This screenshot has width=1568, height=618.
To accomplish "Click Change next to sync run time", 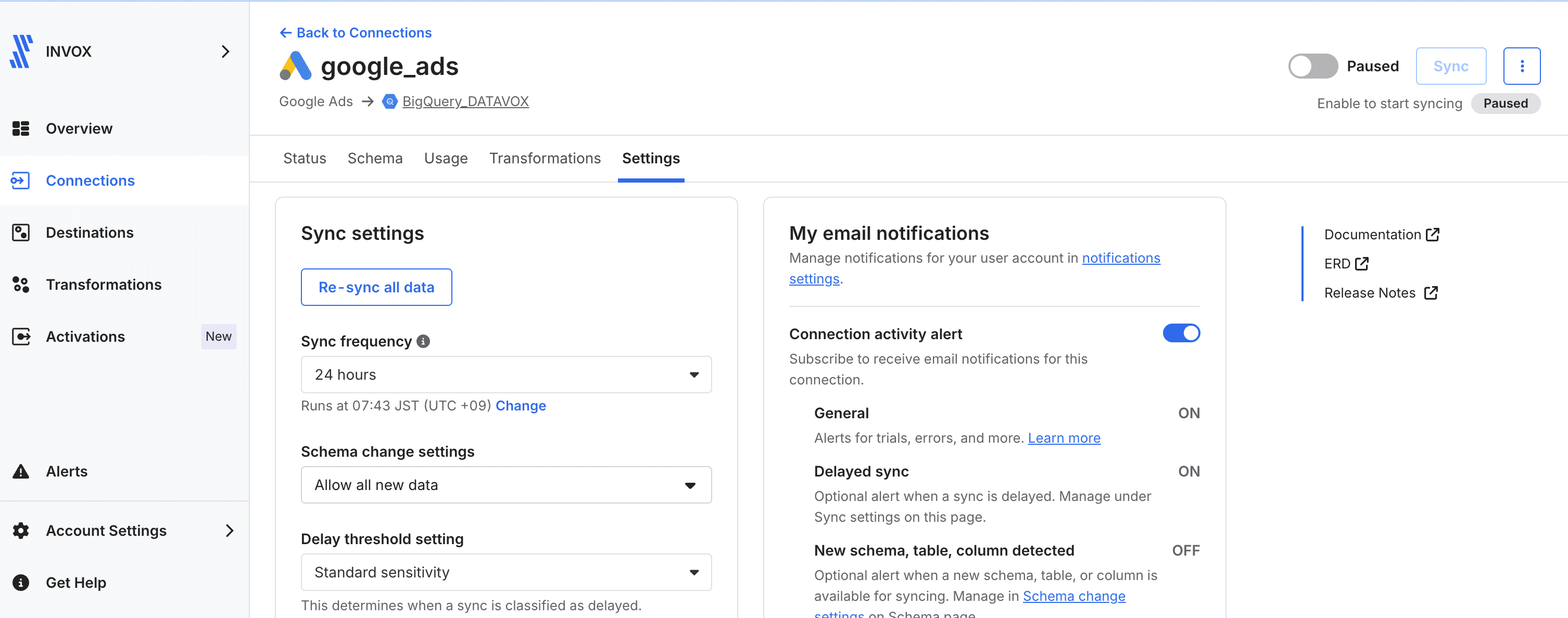I will [521, 406].
